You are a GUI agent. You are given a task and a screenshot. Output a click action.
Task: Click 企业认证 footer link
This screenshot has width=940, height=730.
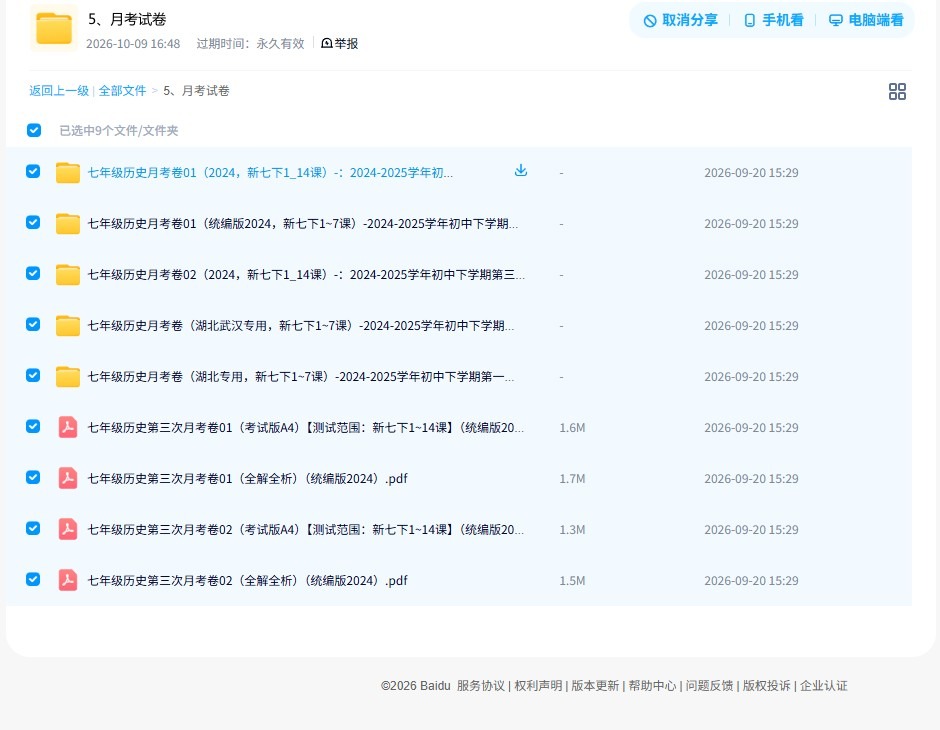click(x=824, y=686)
